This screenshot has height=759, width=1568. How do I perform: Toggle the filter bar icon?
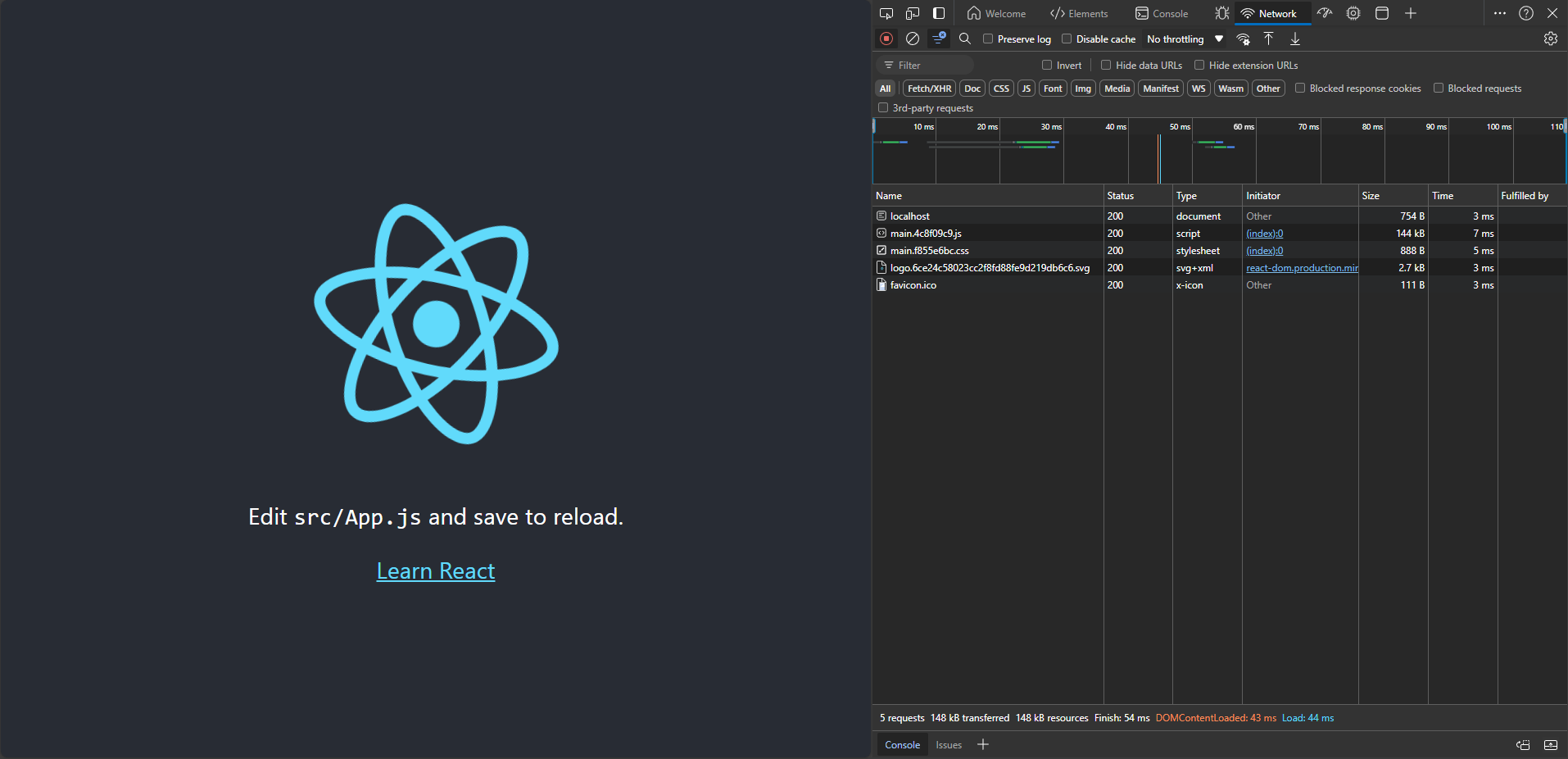coord(939,39)
